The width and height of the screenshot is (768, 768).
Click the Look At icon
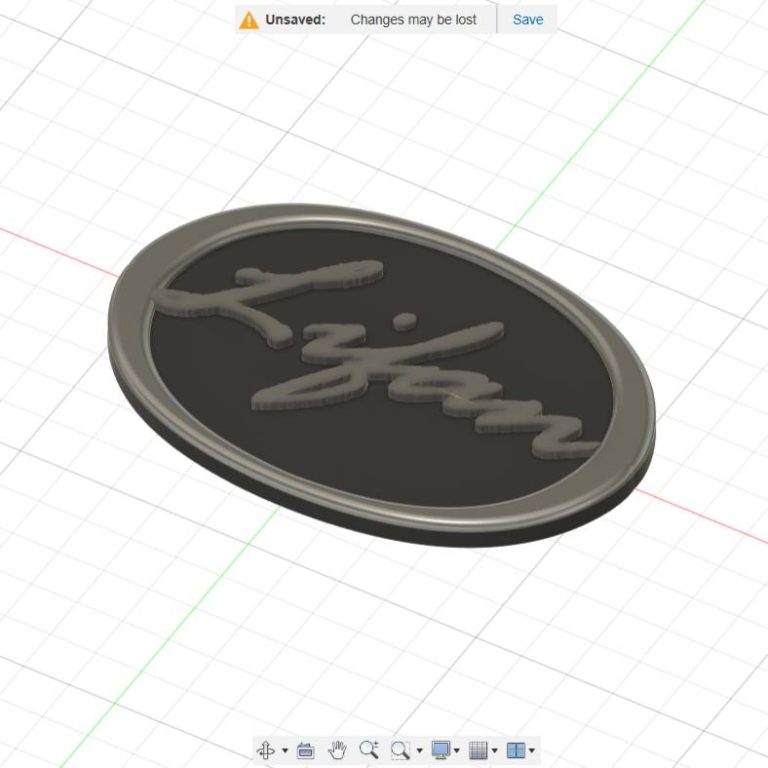click(x=306, y=749)
